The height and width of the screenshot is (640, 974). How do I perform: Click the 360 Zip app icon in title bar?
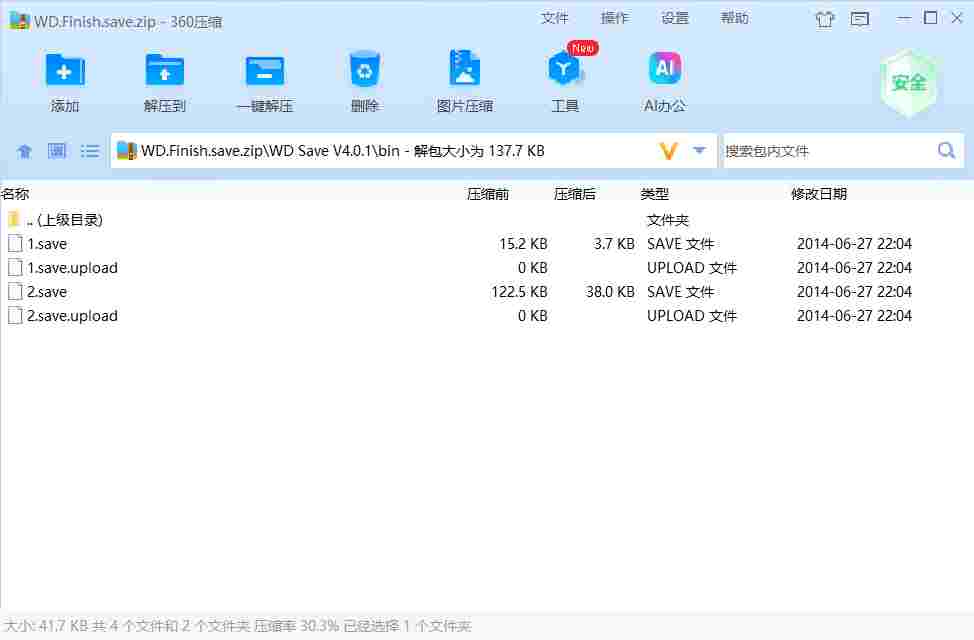(19, 21)
